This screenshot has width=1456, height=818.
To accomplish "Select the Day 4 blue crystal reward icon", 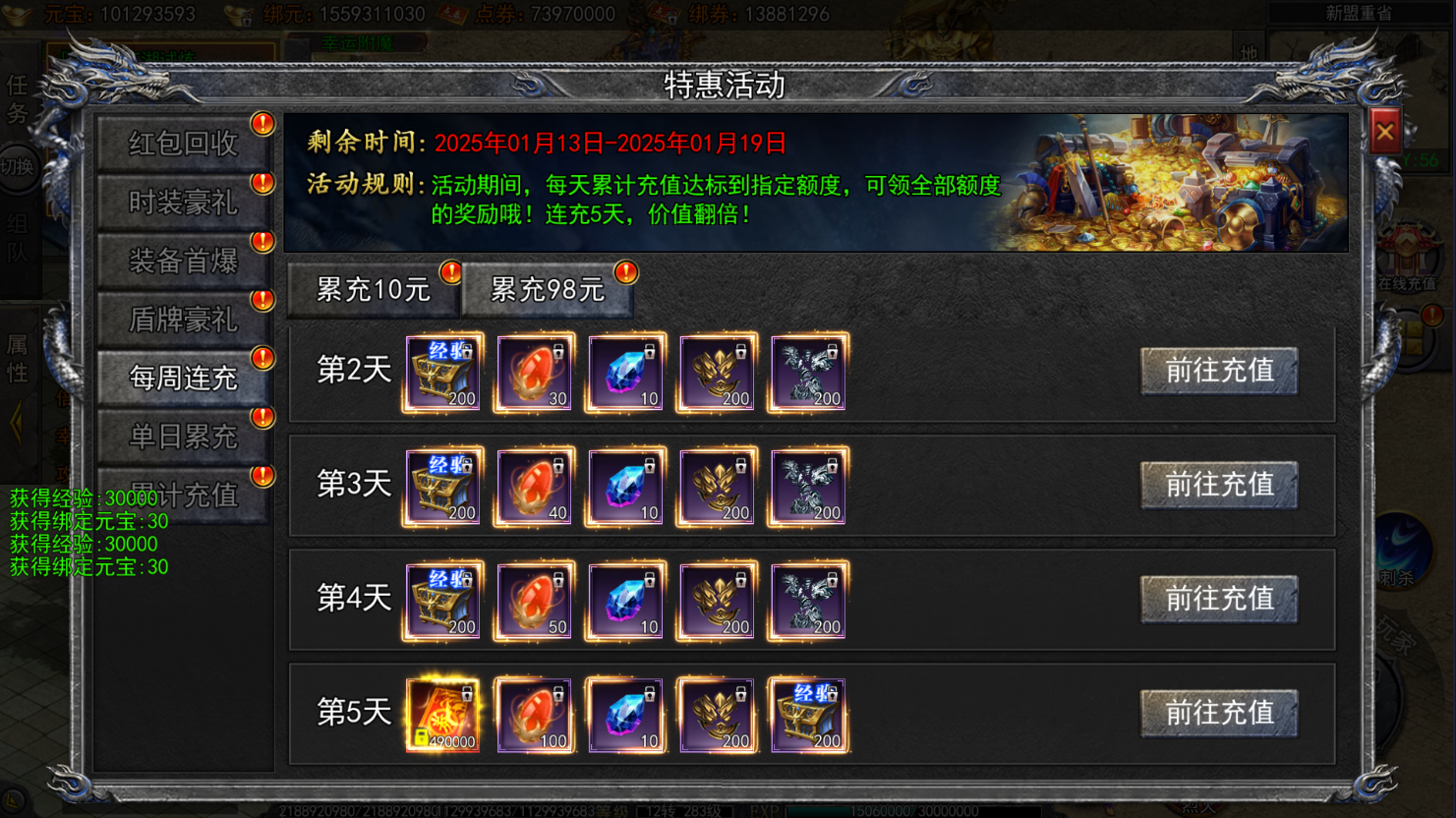I will point(626,601).
